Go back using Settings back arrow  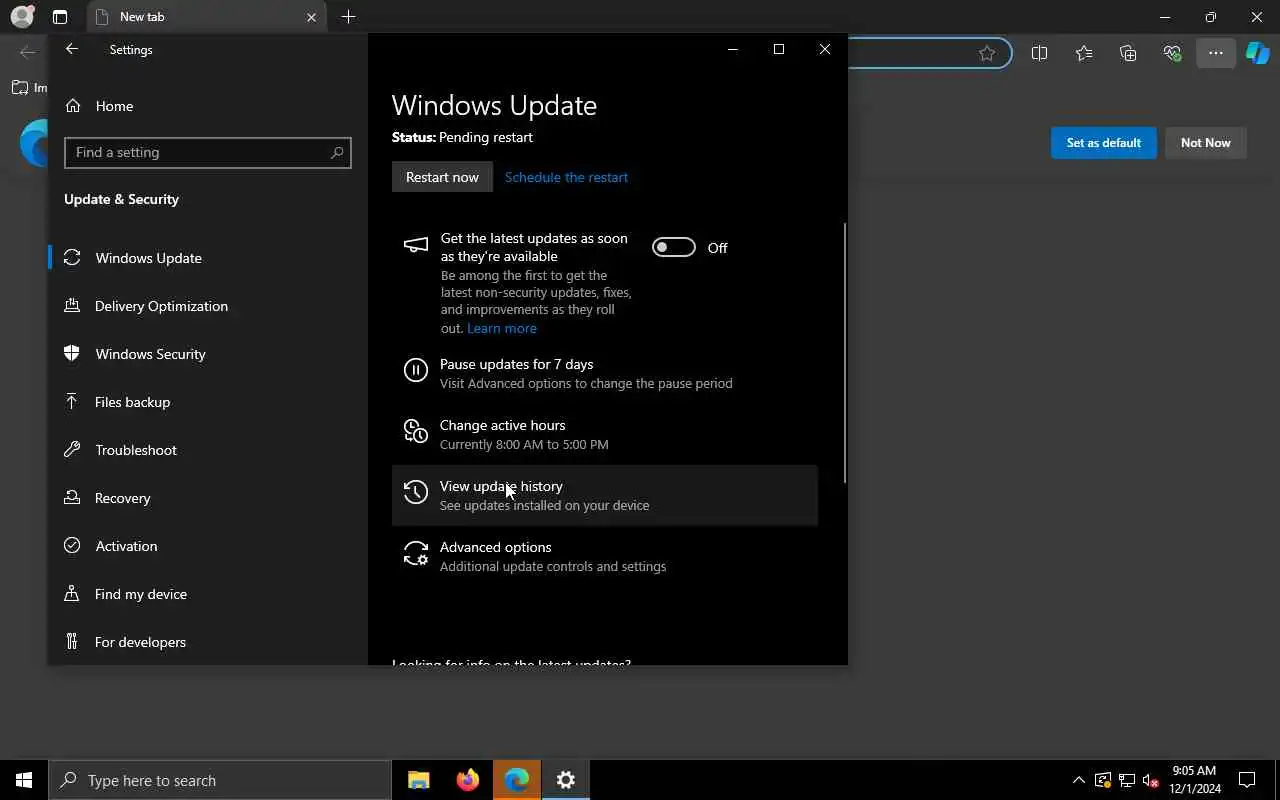71,49
